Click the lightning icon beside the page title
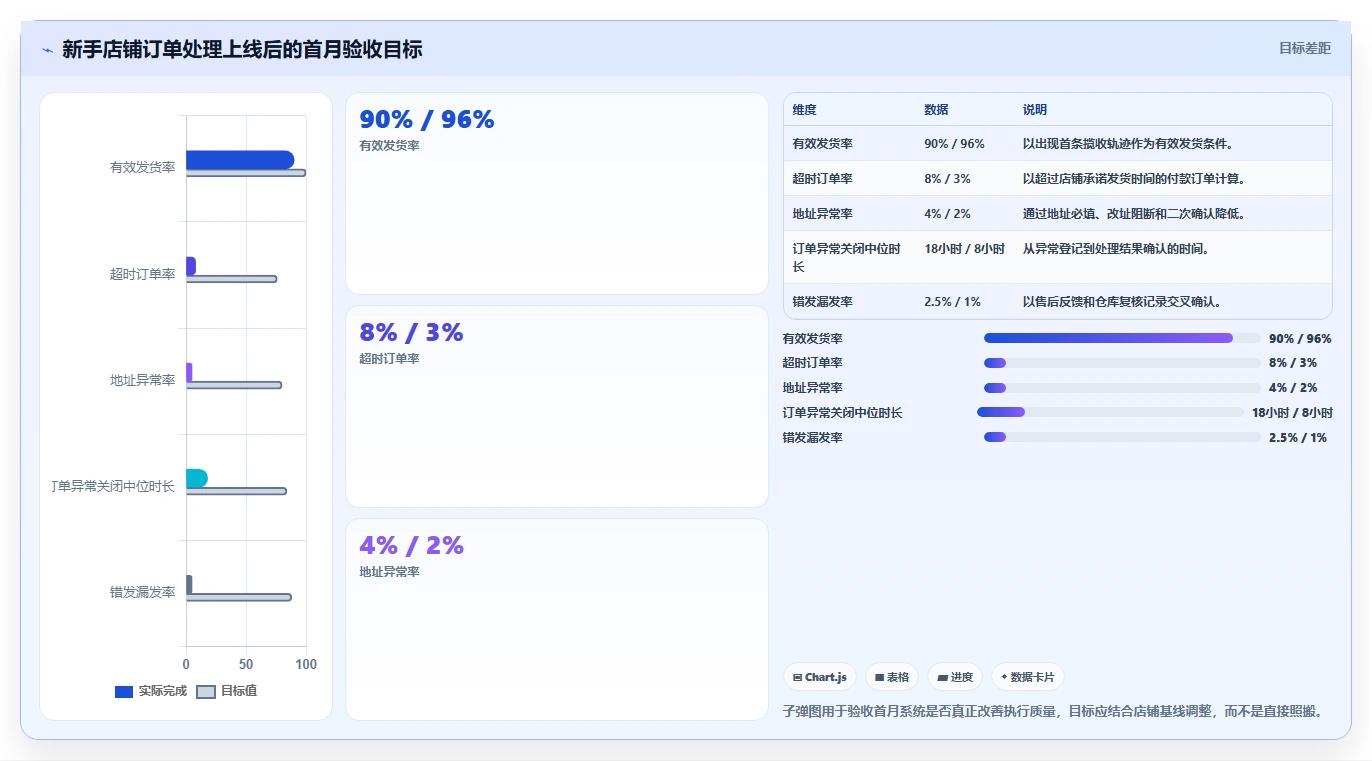The width and height of the screenshot is (1372, 761). point(47,50)
